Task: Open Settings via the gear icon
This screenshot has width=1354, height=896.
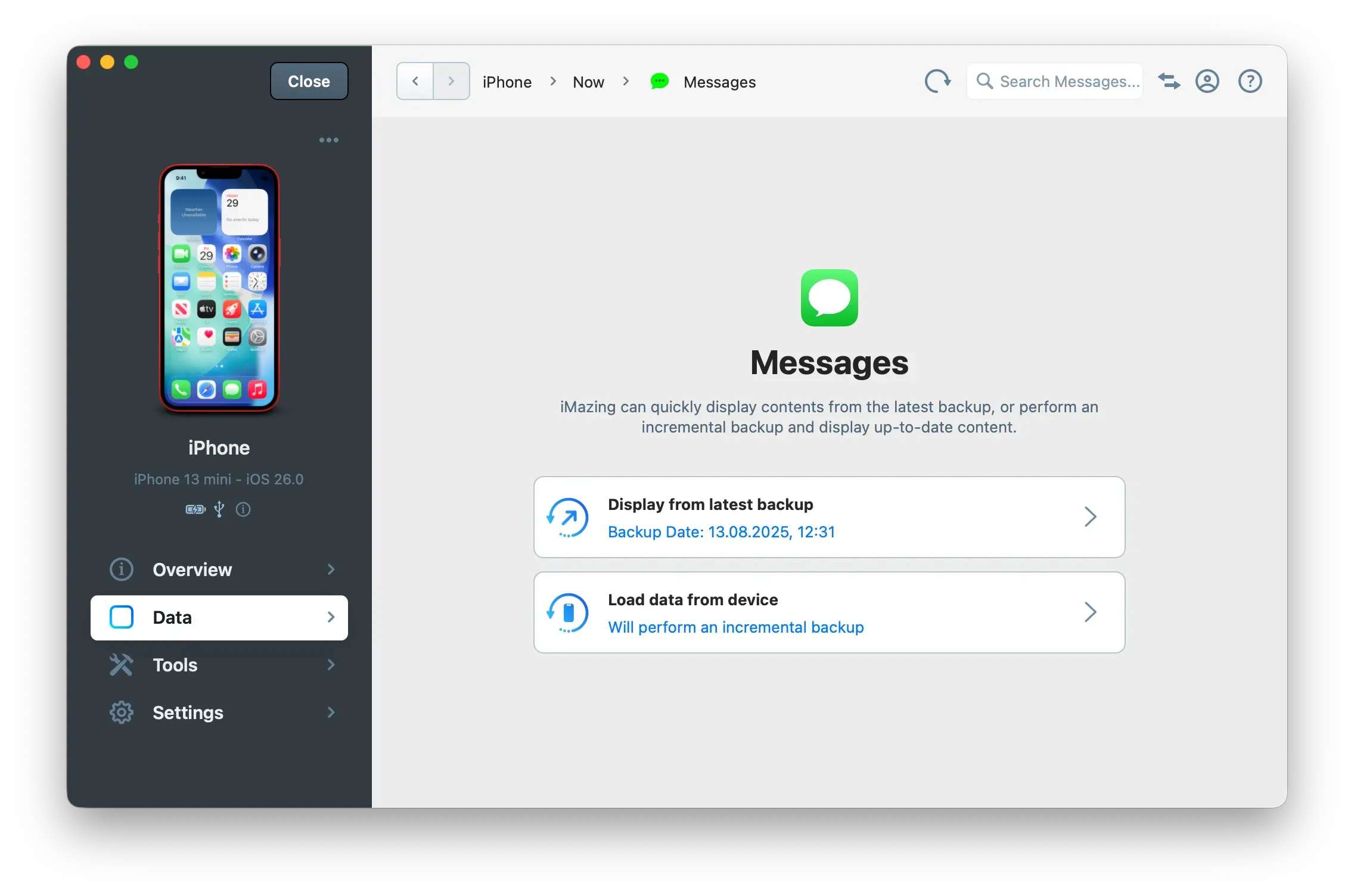Action: (122, 713)
